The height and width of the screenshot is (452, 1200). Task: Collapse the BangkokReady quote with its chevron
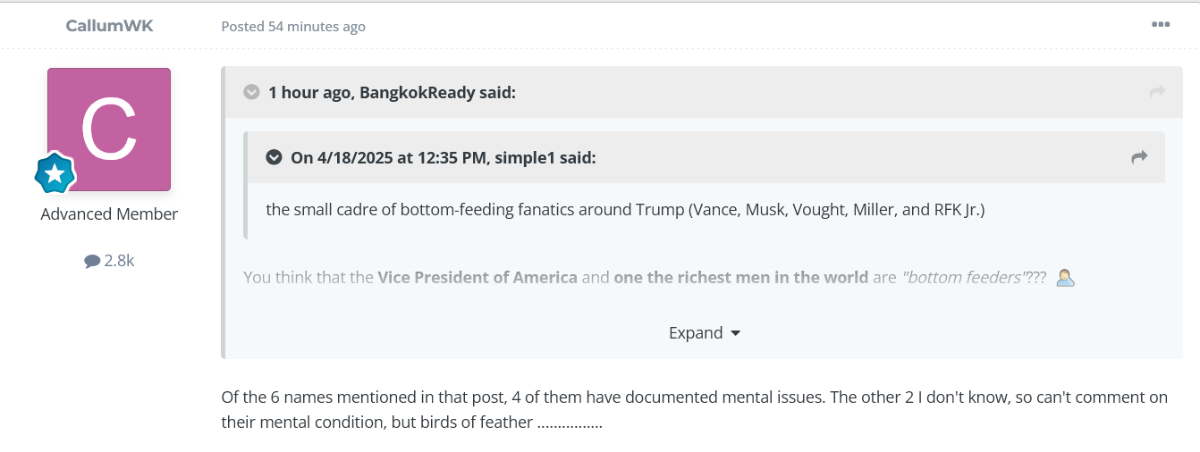(252, 92)
